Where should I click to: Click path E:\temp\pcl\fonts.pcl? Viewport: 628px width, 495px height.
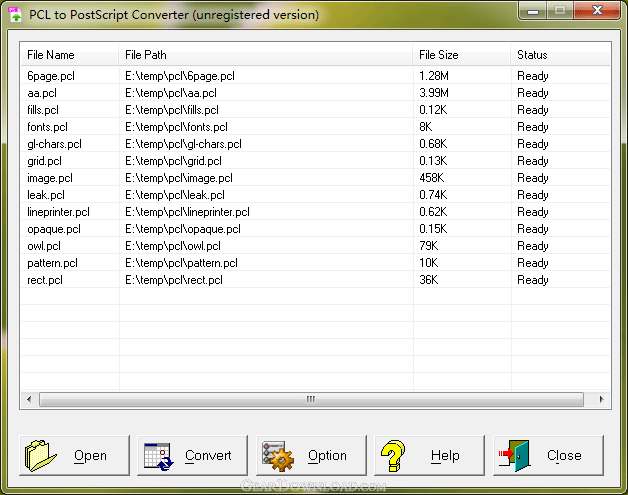pos(176,127)
